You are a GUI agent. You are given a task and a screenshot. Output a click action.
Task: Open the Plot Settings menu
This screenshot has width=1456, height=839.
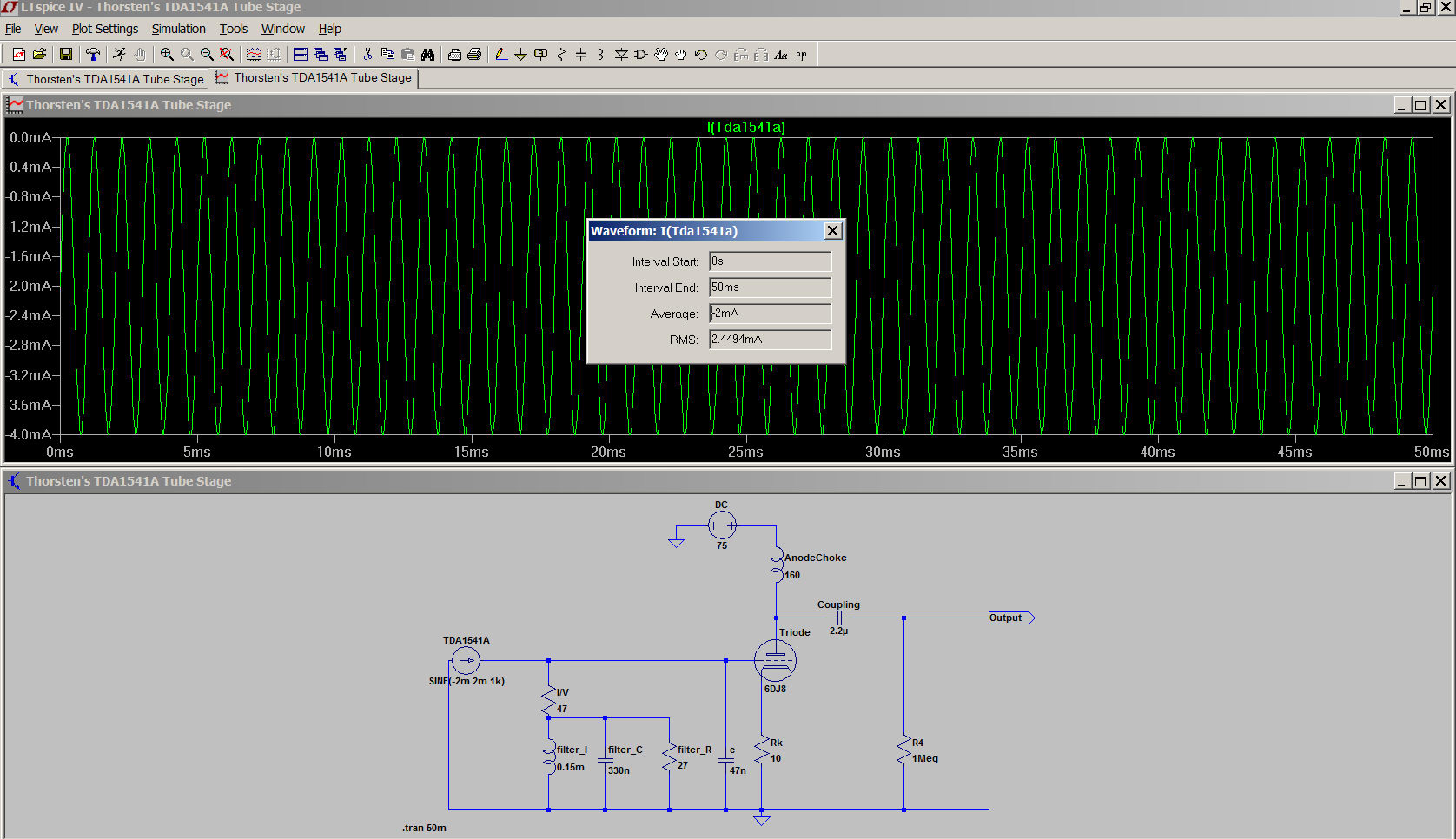(105, 29)
